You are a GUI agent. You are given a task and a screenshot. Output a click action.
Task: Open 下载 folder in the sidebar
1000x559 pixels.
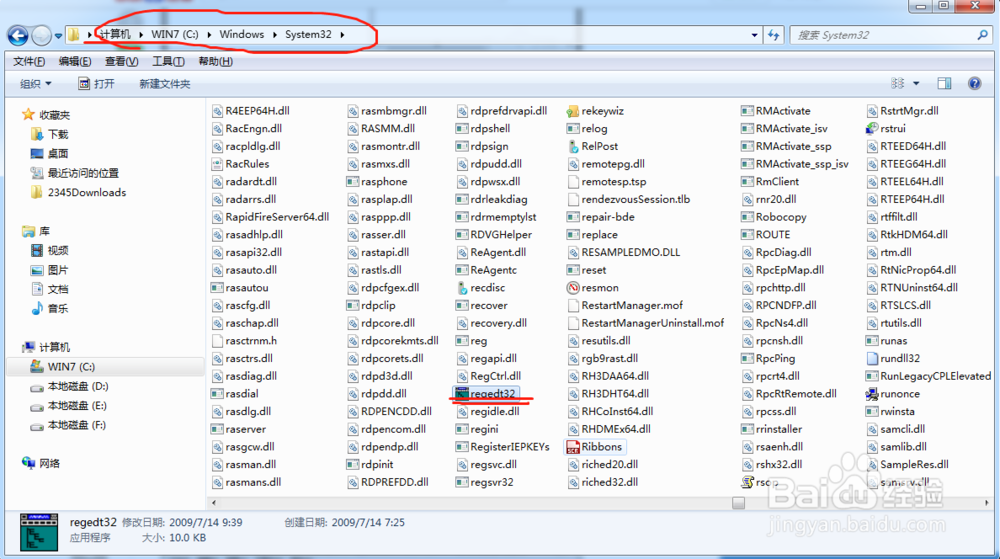click(58, 134)
